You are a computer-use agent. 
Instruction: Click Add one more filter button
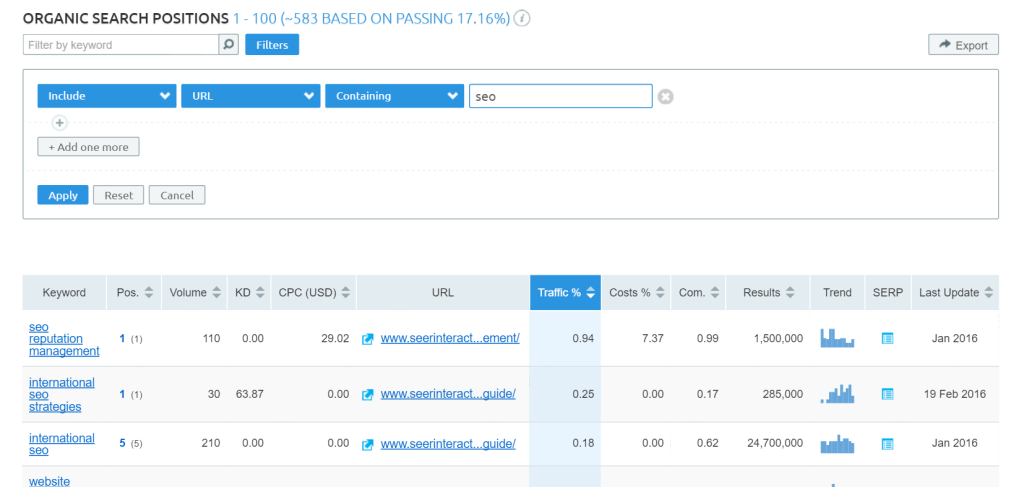pyautogui.click(x=88, y=147)
